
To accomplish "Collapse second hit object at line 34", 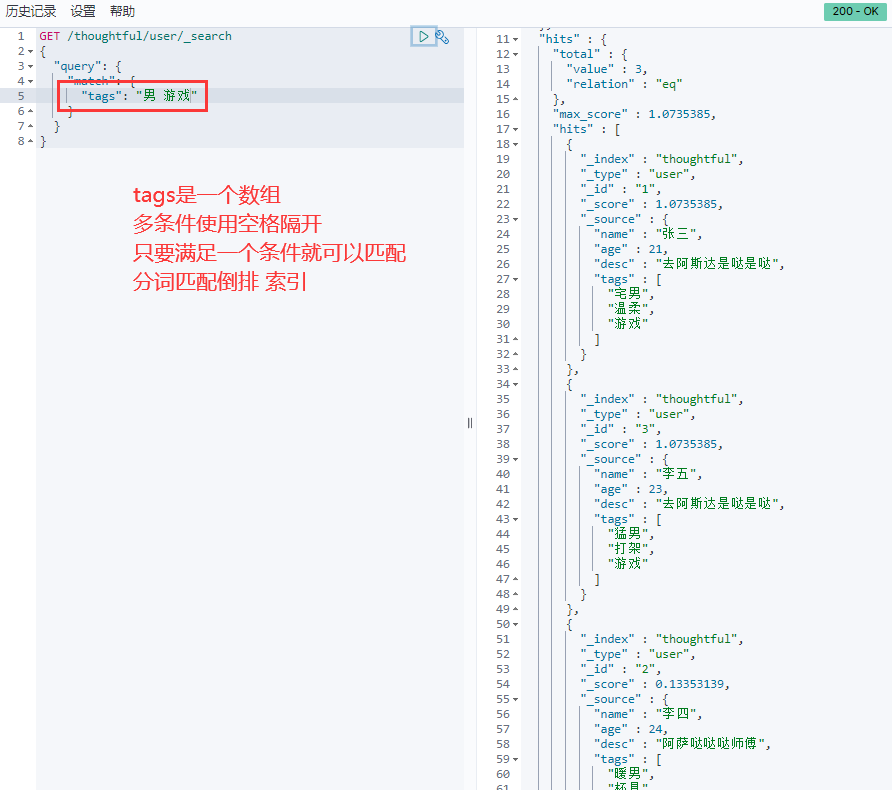I will pyautogui.click(x=515, y=384).
